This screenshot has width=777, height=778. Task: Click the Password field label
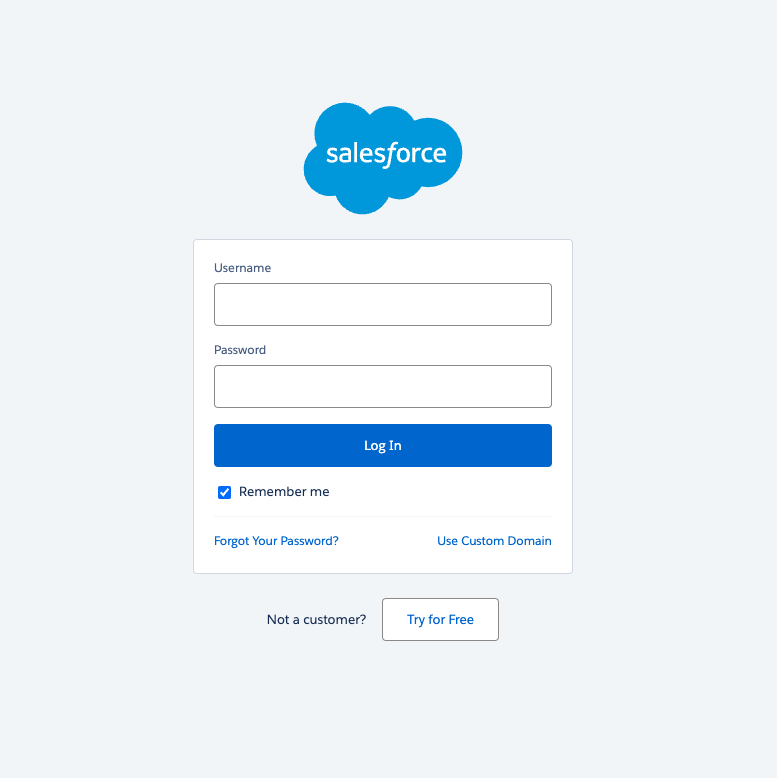pos(240,349)
